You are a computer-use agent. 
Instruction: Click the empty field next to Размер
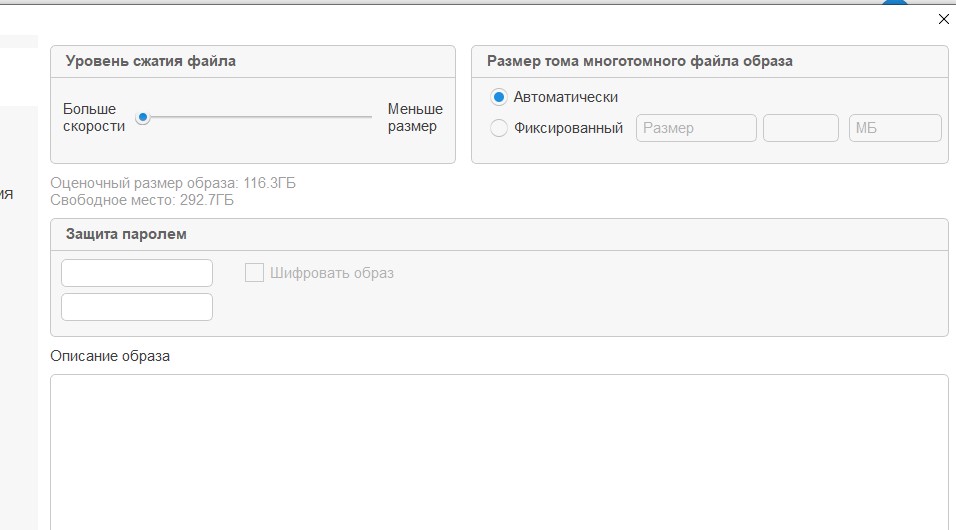coord(801,128)
